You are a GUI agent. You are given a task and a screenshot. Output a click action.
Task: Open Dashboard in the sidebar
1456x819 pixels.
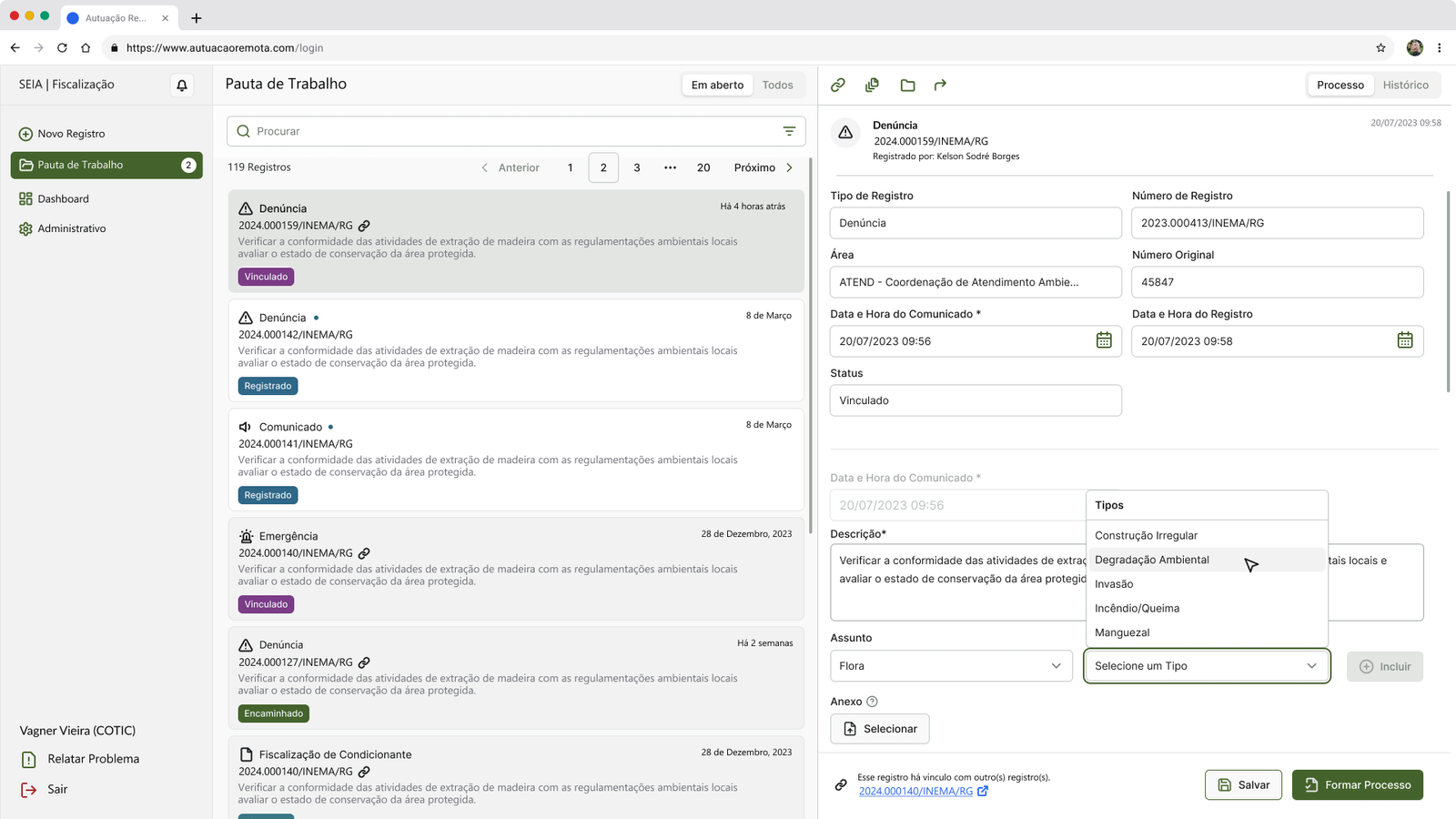(63, 198)
